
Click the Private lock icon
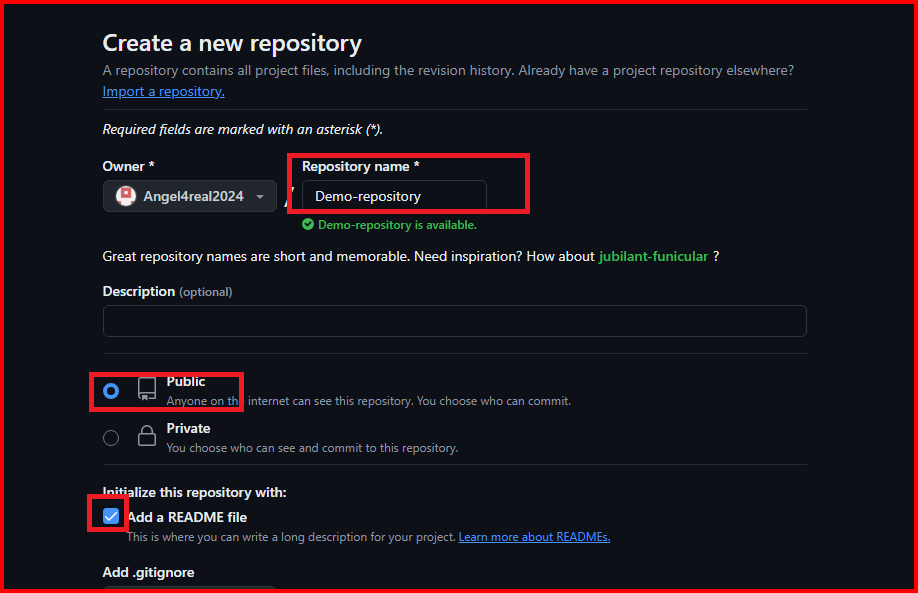[x=147, y=436]
